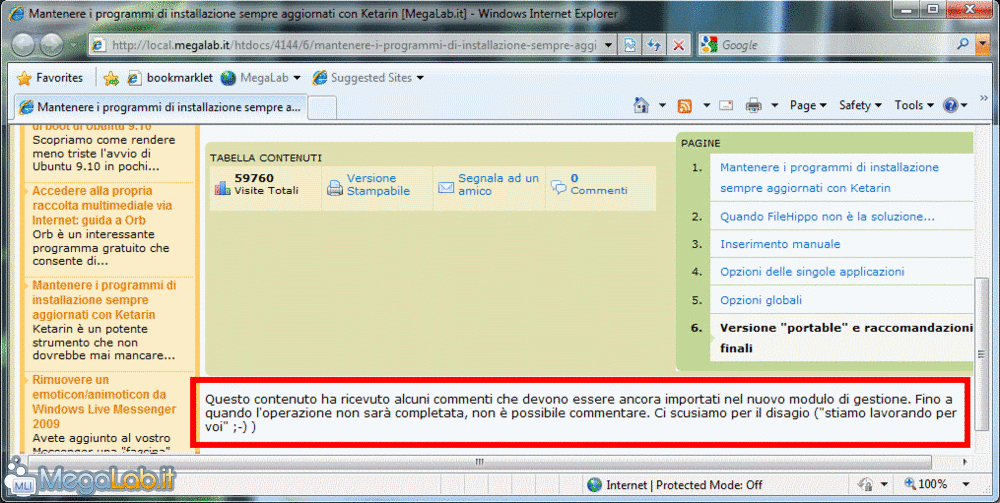Click the status bar security lock icon
Image resolution: width=1000 pixels, height=503 pixels.
(865, 485)
